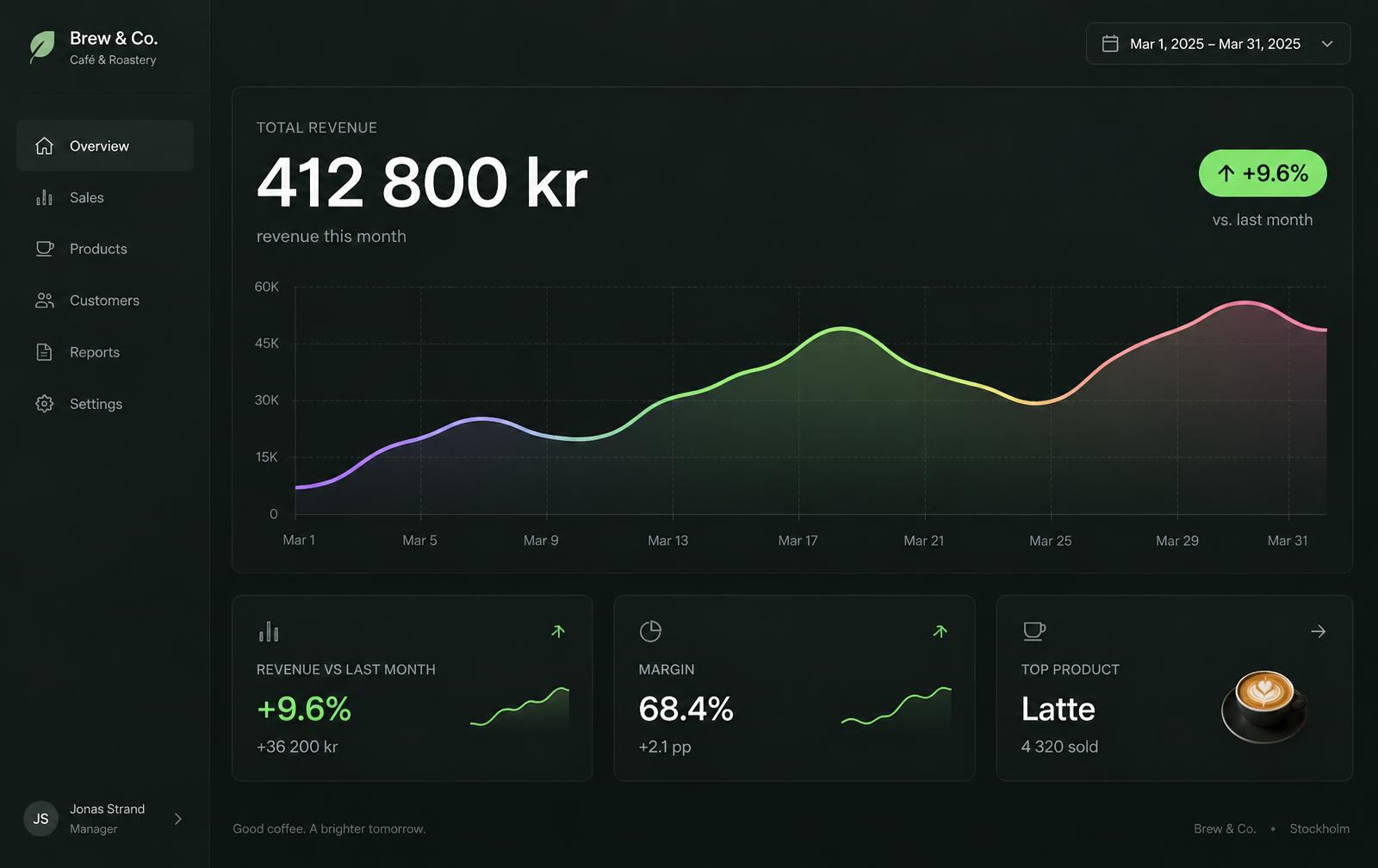Go to the Sales section
Screen dimensions: 1378x868
(x=105, y=197)
